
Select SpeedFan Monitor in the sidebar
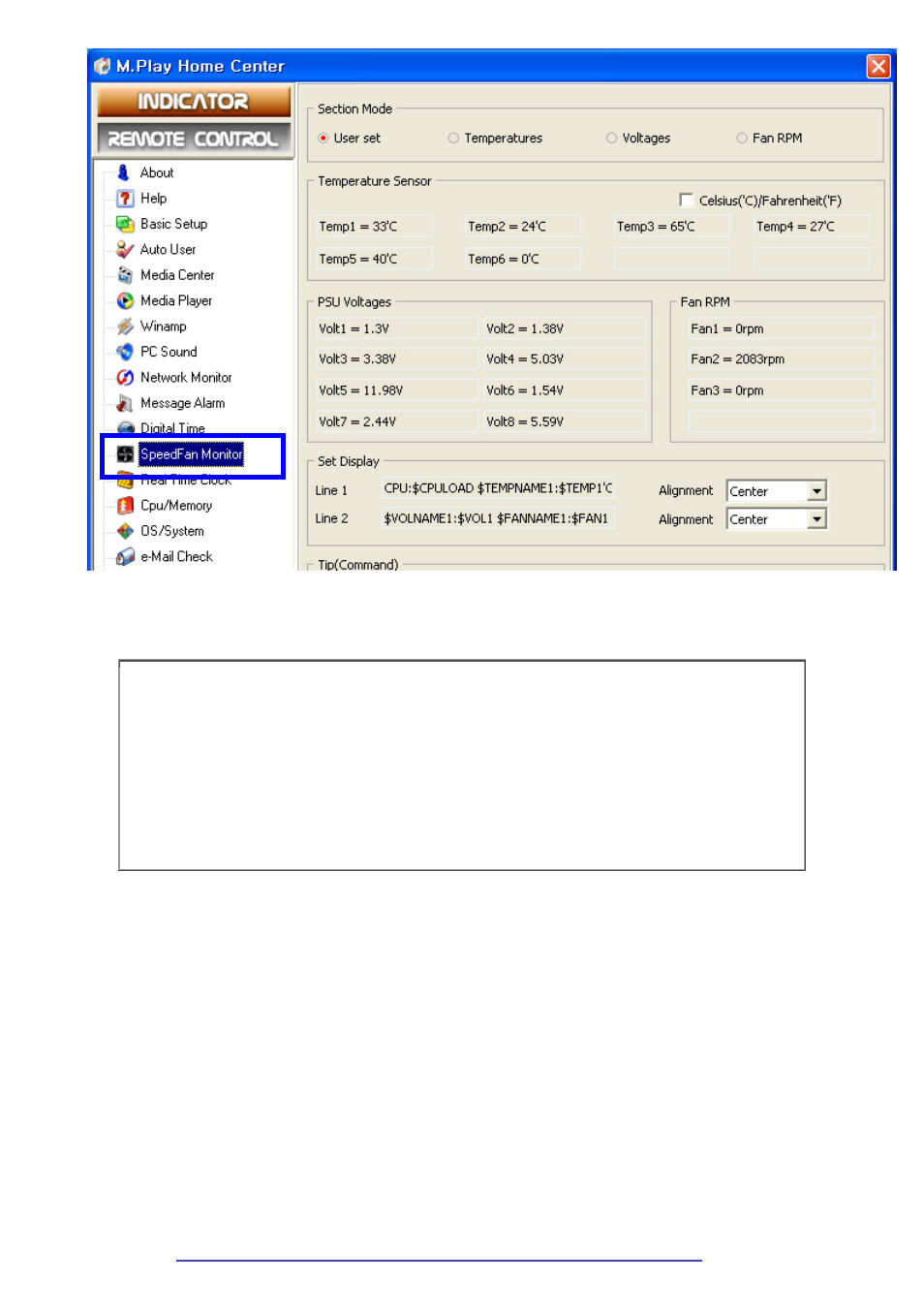tap(191, 454)
